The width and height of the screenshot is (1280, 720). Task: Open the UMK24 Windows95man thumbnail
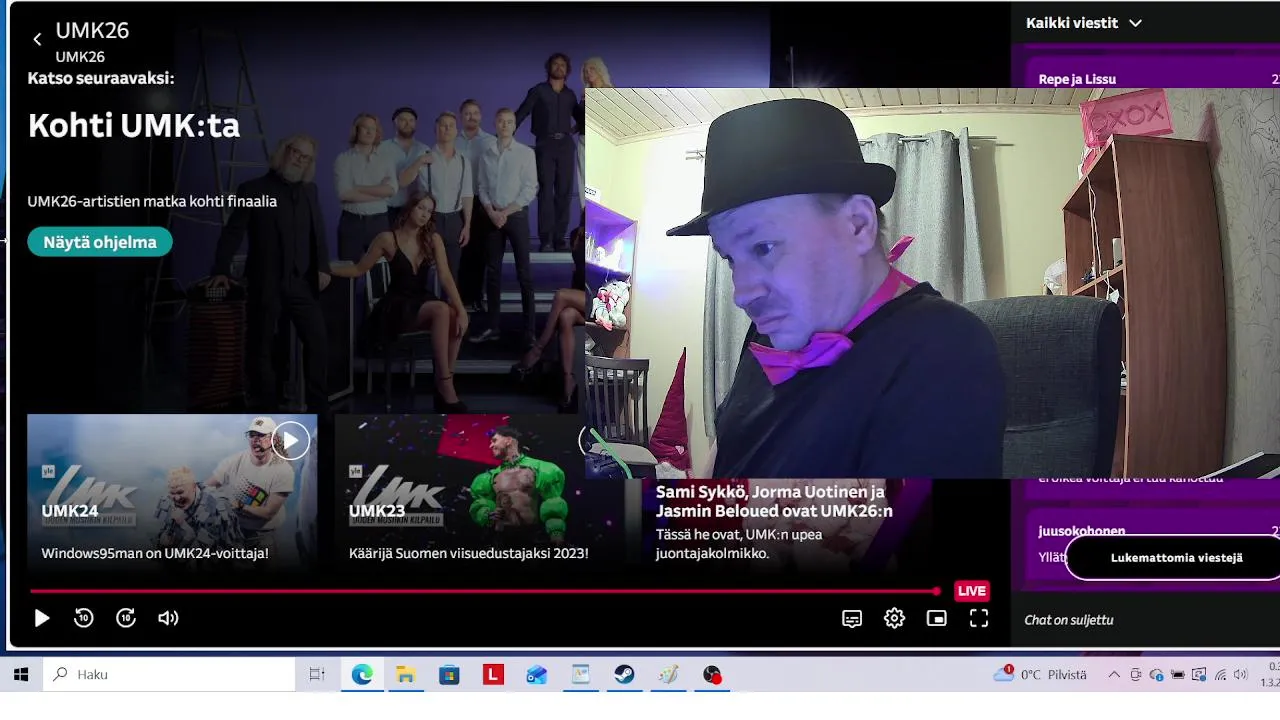tap(172, 491)
